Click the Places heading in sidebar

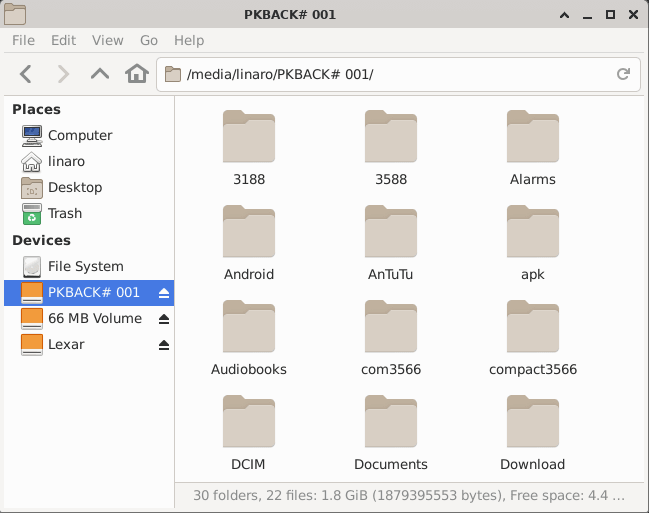(36, 109)
